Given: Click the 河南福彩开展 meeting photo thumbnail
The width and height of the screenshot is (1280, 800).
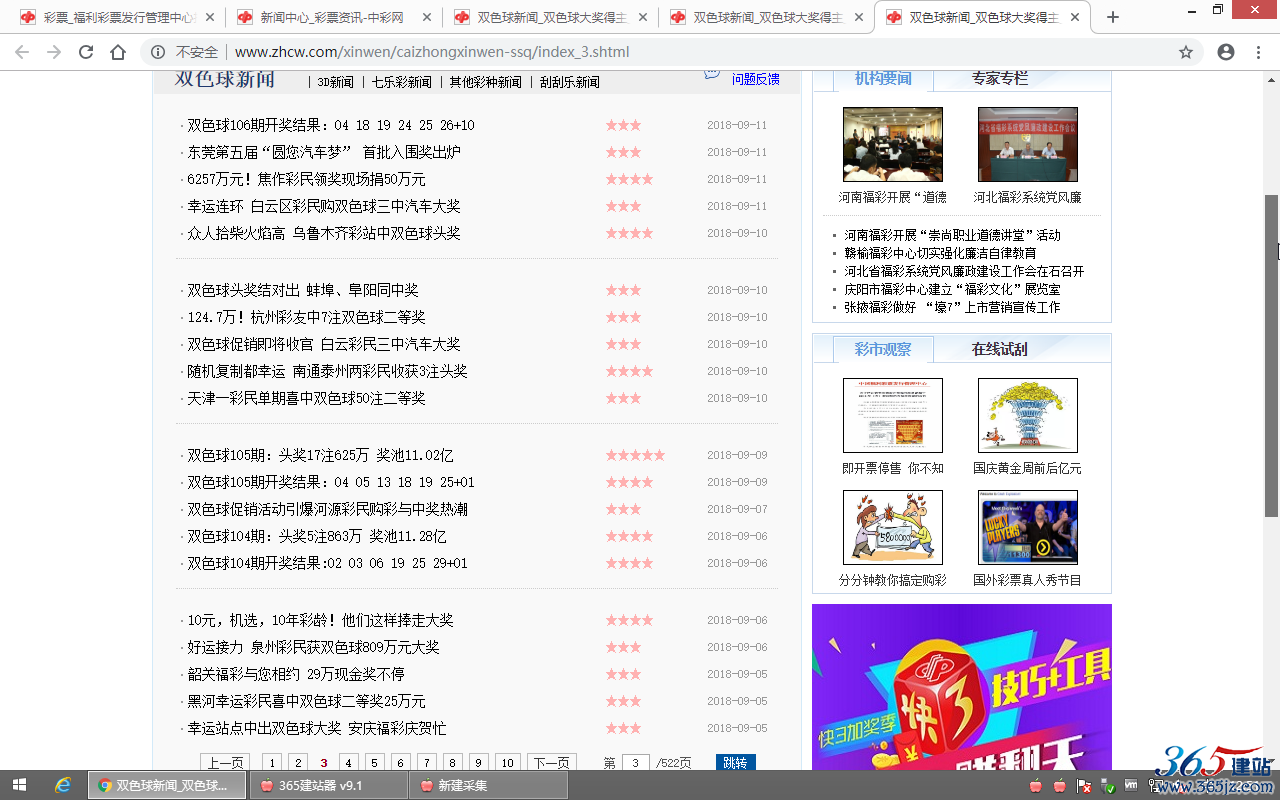Looking at the screenshot, I should click(x=892, y=144).
